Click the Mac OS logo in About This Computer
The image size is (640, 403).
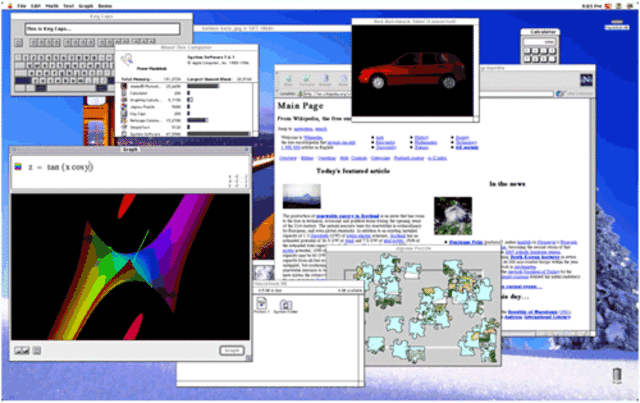(x=127, y=60)
